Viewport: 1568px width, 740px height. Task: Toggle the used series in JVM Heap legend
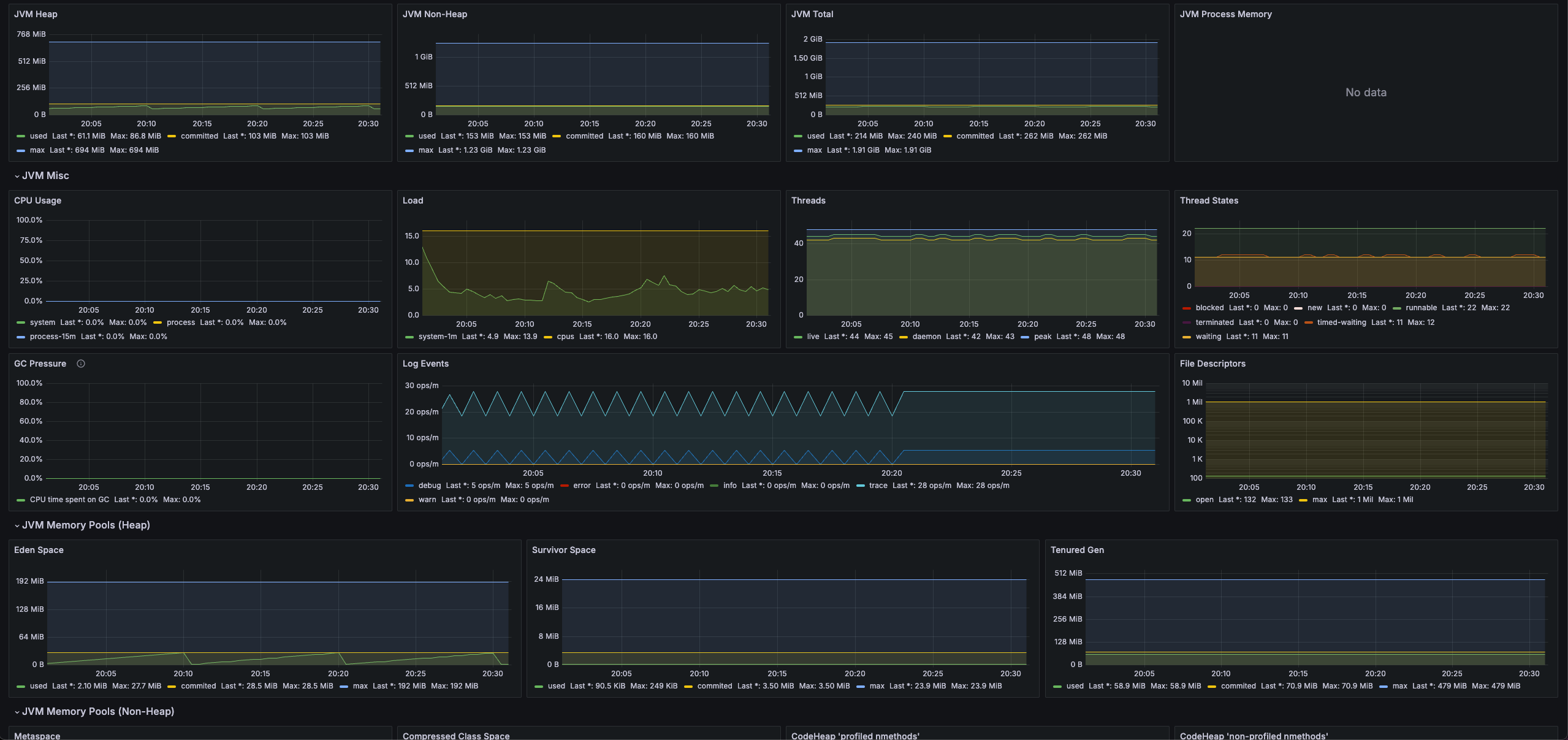click(38, 136)
